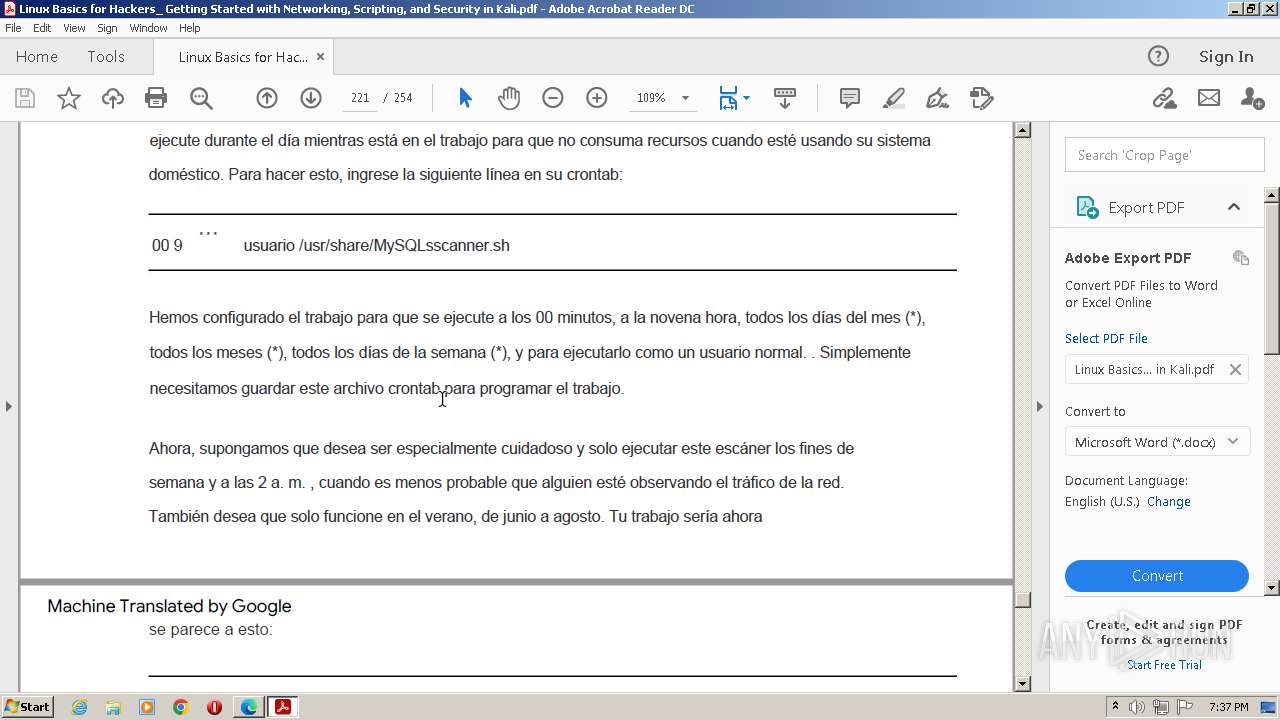Viewport: 1280px width, 720px height.
Task: Share a link to the file
Action: [x=1164, y=98]
